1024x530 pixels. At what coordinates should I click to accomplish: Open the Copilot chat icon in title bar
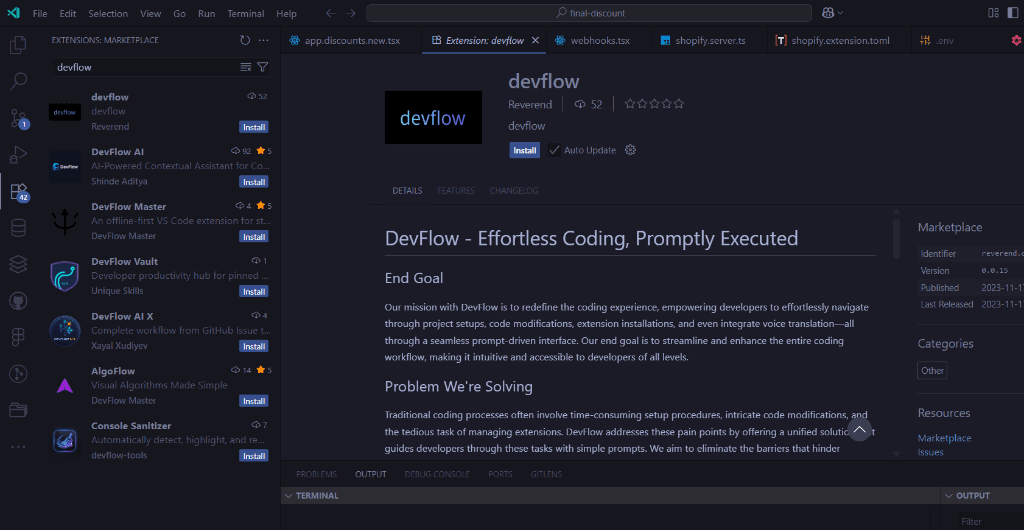tap(827, 13)
